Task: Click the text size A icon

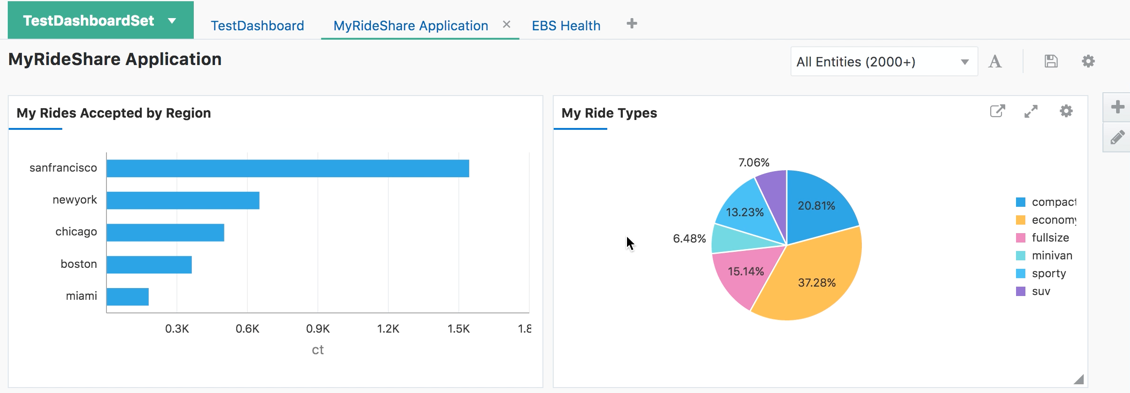Action: point(995,61)
